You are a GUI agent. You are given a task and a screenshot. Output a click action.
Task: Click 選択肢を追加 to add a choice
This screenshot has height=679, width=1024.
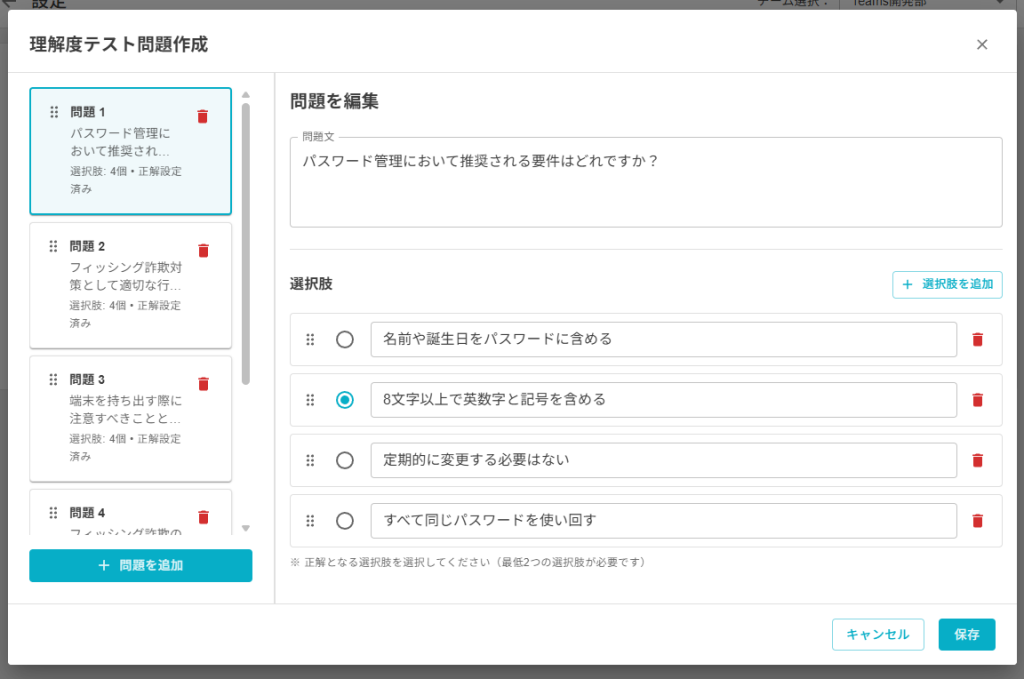coord(947,285)
